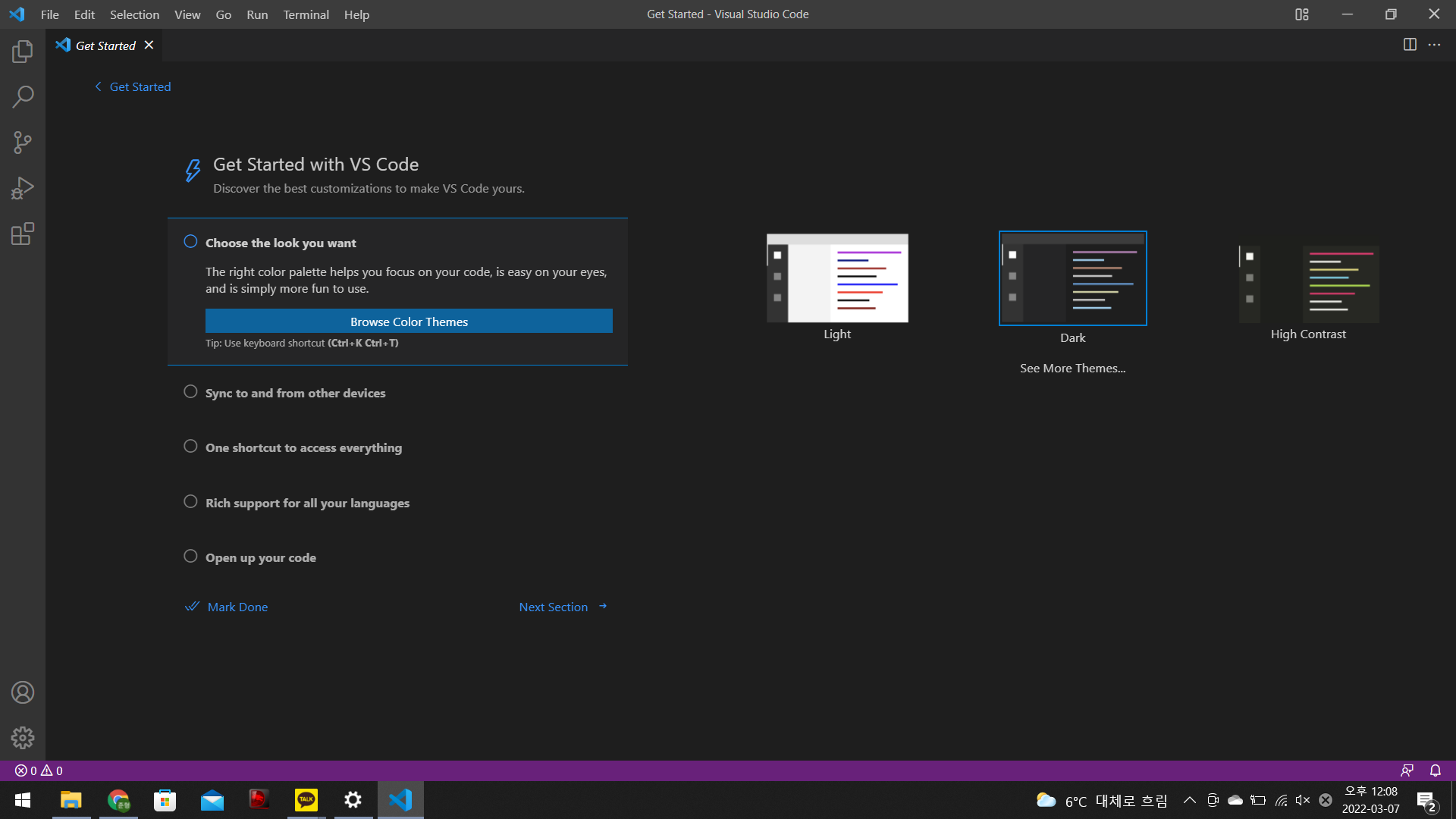1456x819 pixels.
Task: Expand the 'Open up your code' section
Action: pos(260,557)
